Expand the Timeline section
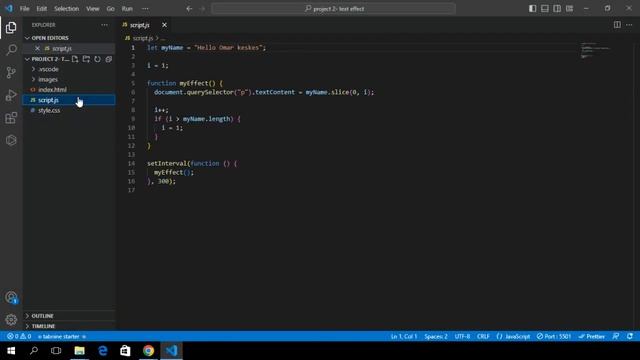 (69, 326)
